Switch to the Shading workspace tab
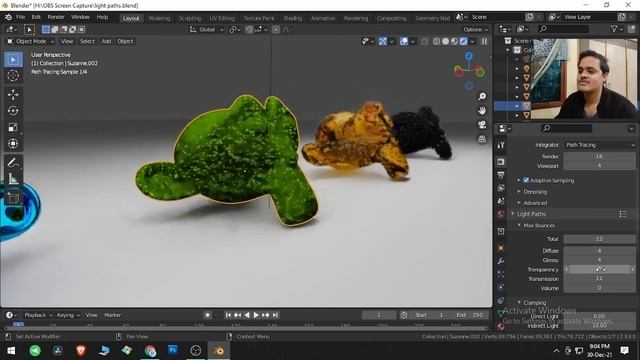Viewport: 640px width, 360px height. click(x=293, y=18)
